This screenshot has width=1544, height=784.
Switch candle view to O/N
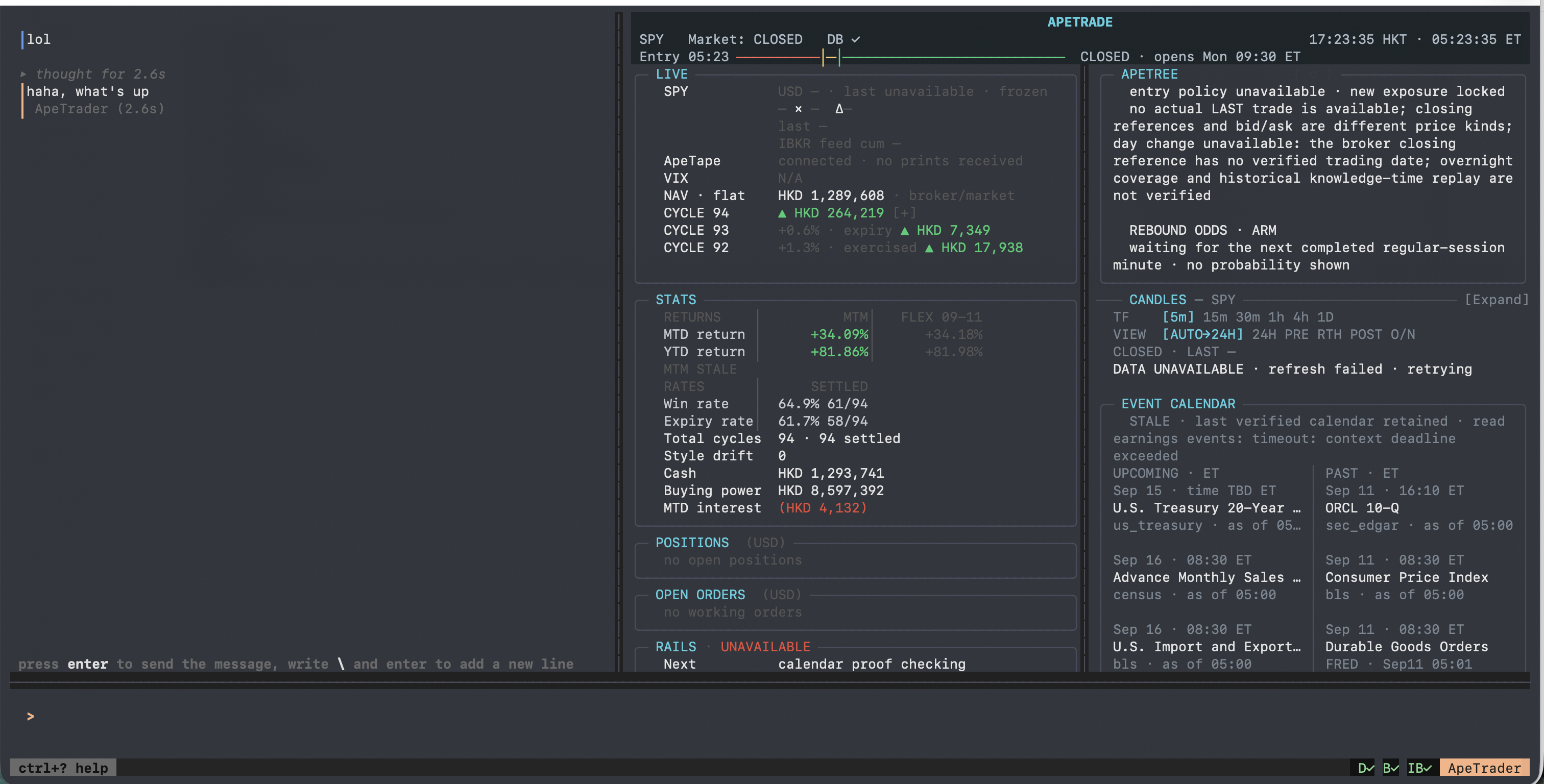1403,334
